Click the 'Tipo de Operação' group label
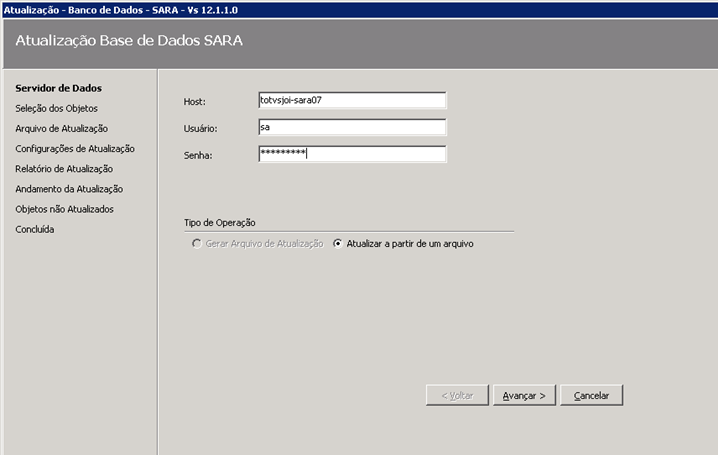Image resolution: width=718 pixels, height=455 pixels. coord(220,222)
